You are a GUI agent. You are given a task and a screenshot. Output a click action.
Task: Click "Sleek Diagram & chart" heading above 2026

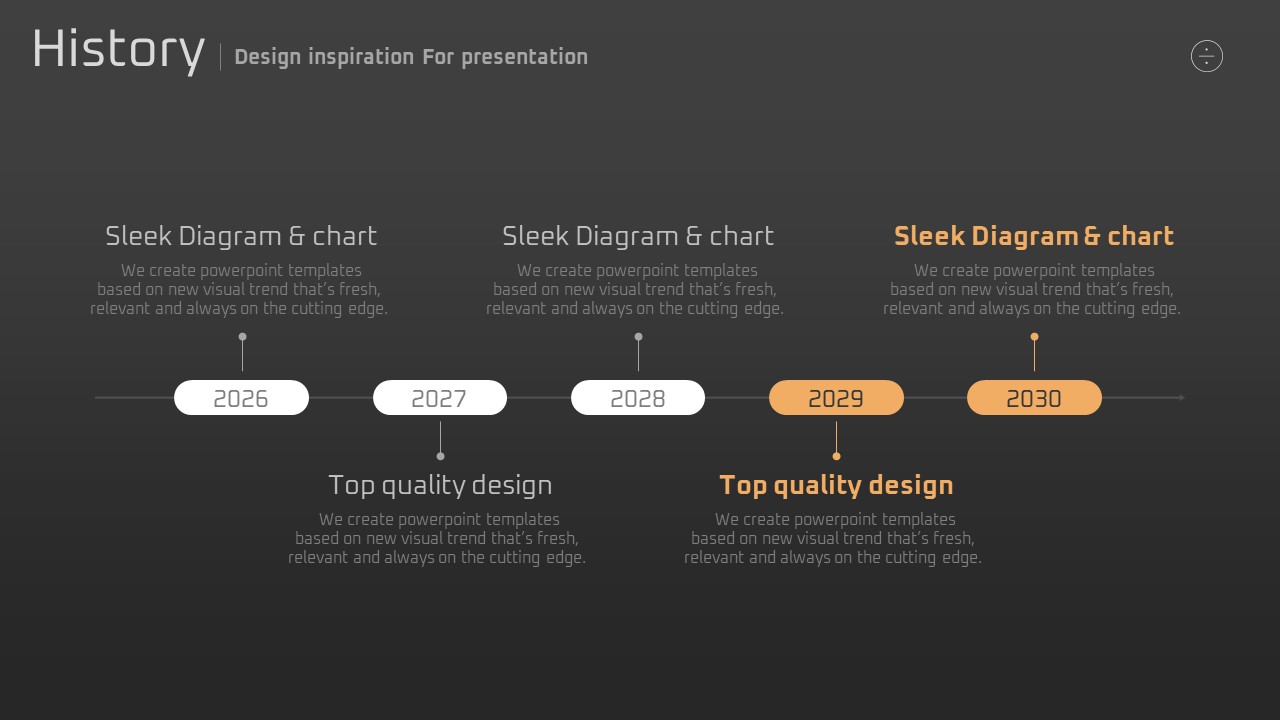(241, 236)
